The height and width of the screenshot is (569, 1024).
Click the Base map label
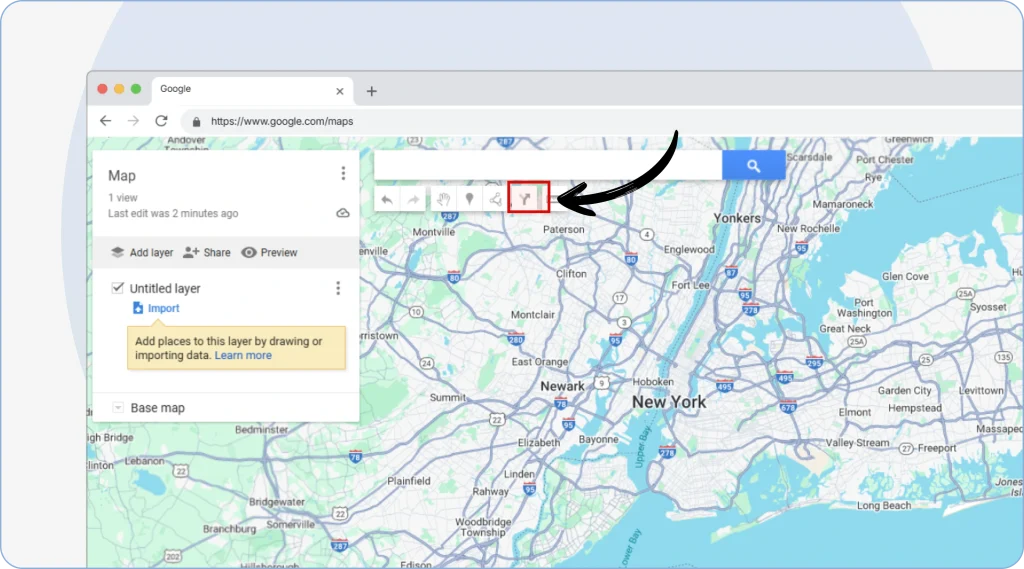click(157, 408)
